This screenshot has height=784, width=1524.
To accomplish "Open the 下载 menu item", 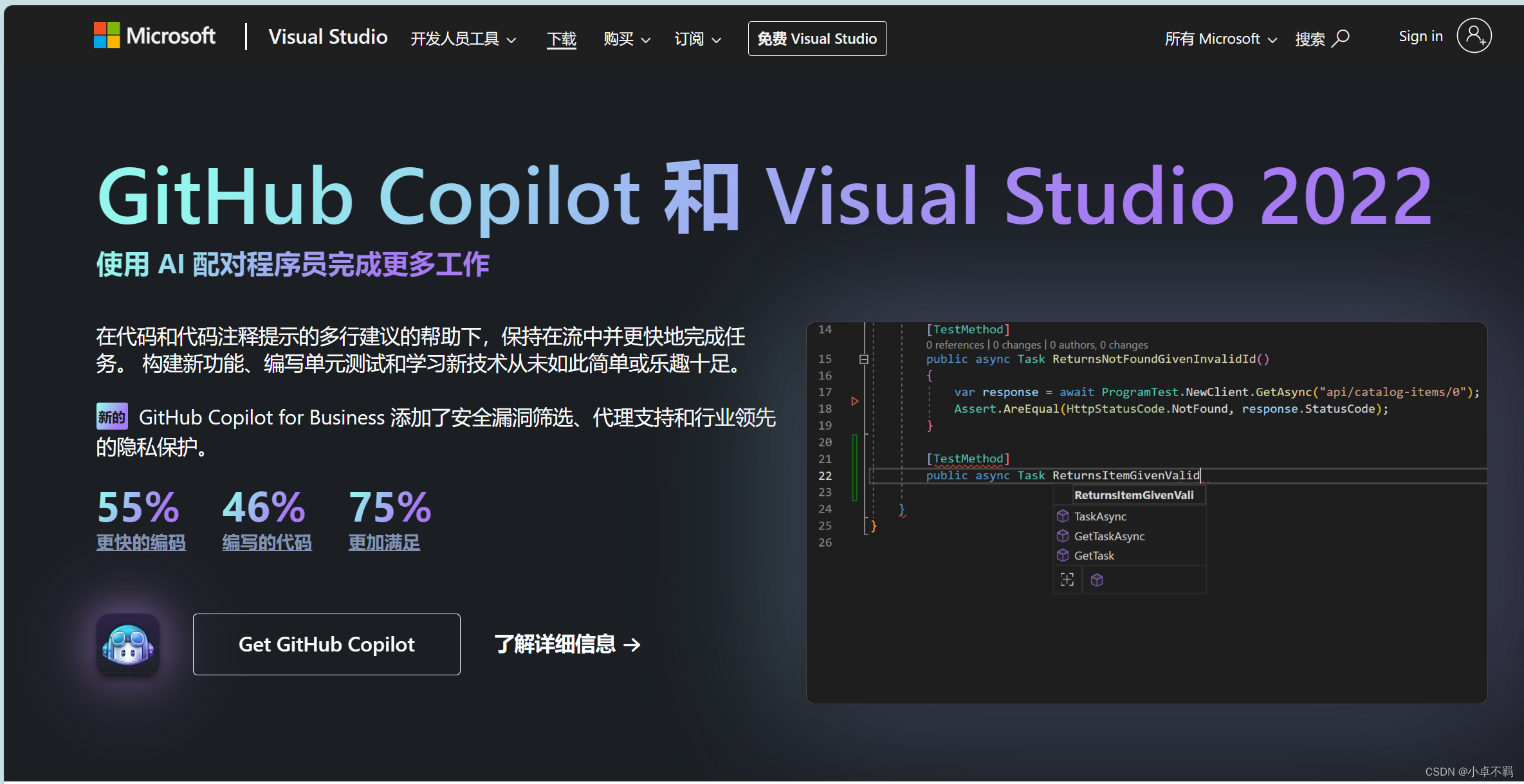I will (561, 39).
